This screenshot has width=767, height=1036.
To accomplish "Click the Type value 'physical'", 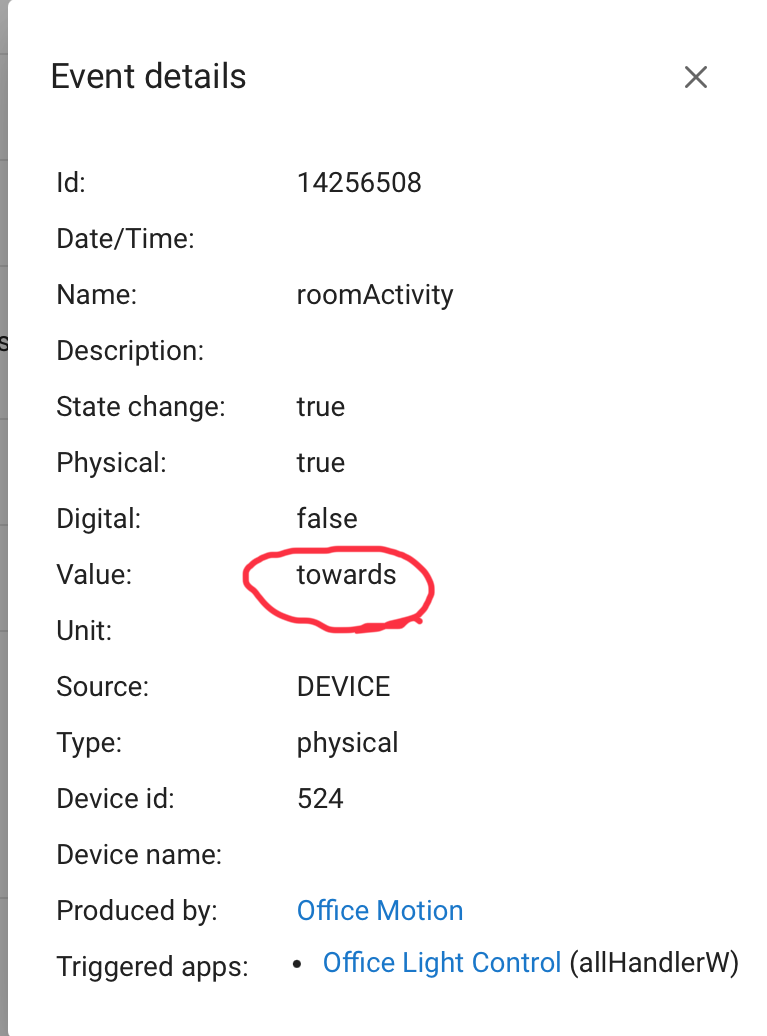I will pos(347,743).
